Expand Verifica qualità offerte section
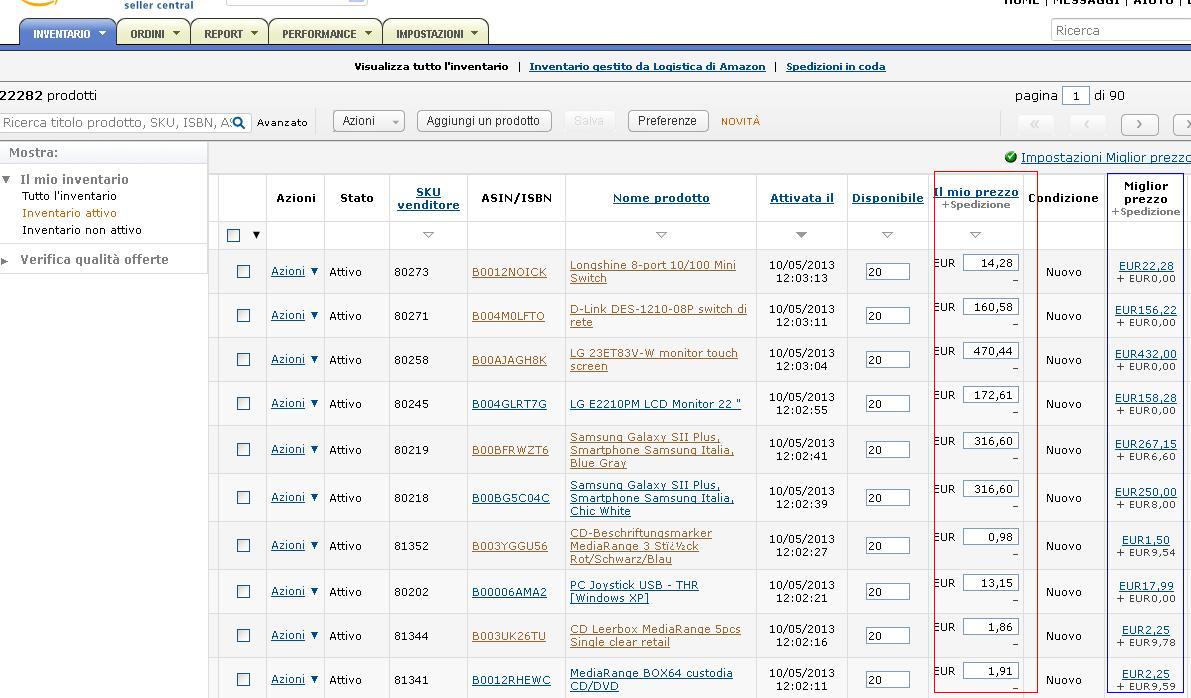The image size is (1191, 698). [x=5, y=261]
